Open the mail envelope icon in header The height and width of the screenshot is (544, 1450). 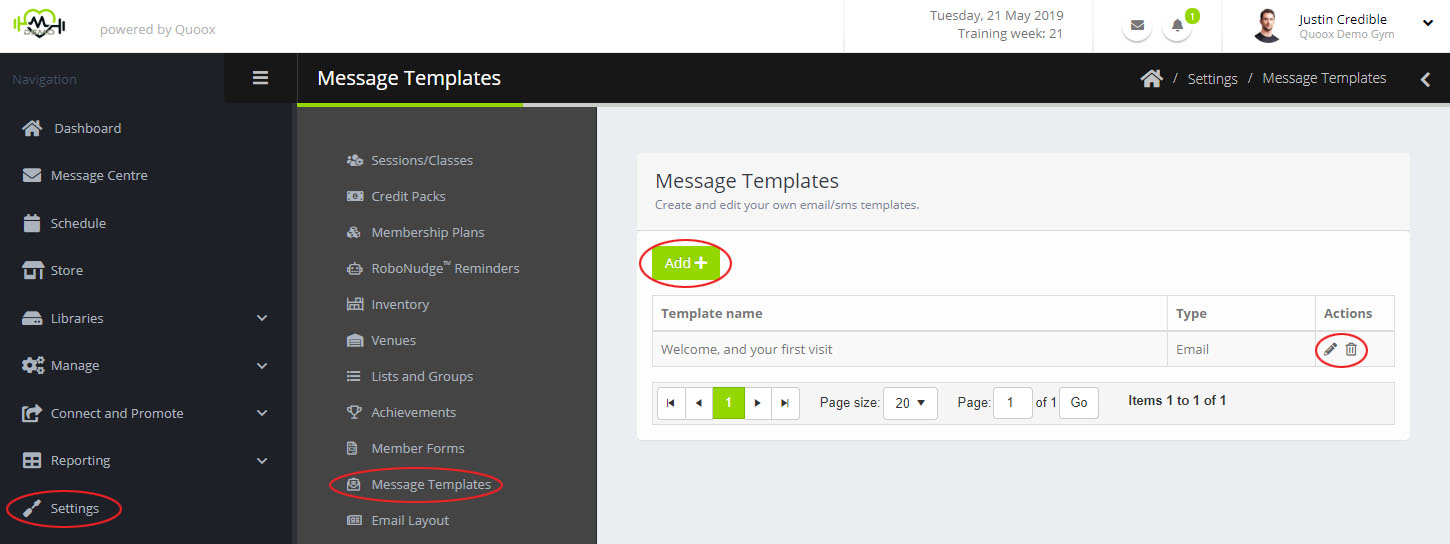click(1137, 26)
